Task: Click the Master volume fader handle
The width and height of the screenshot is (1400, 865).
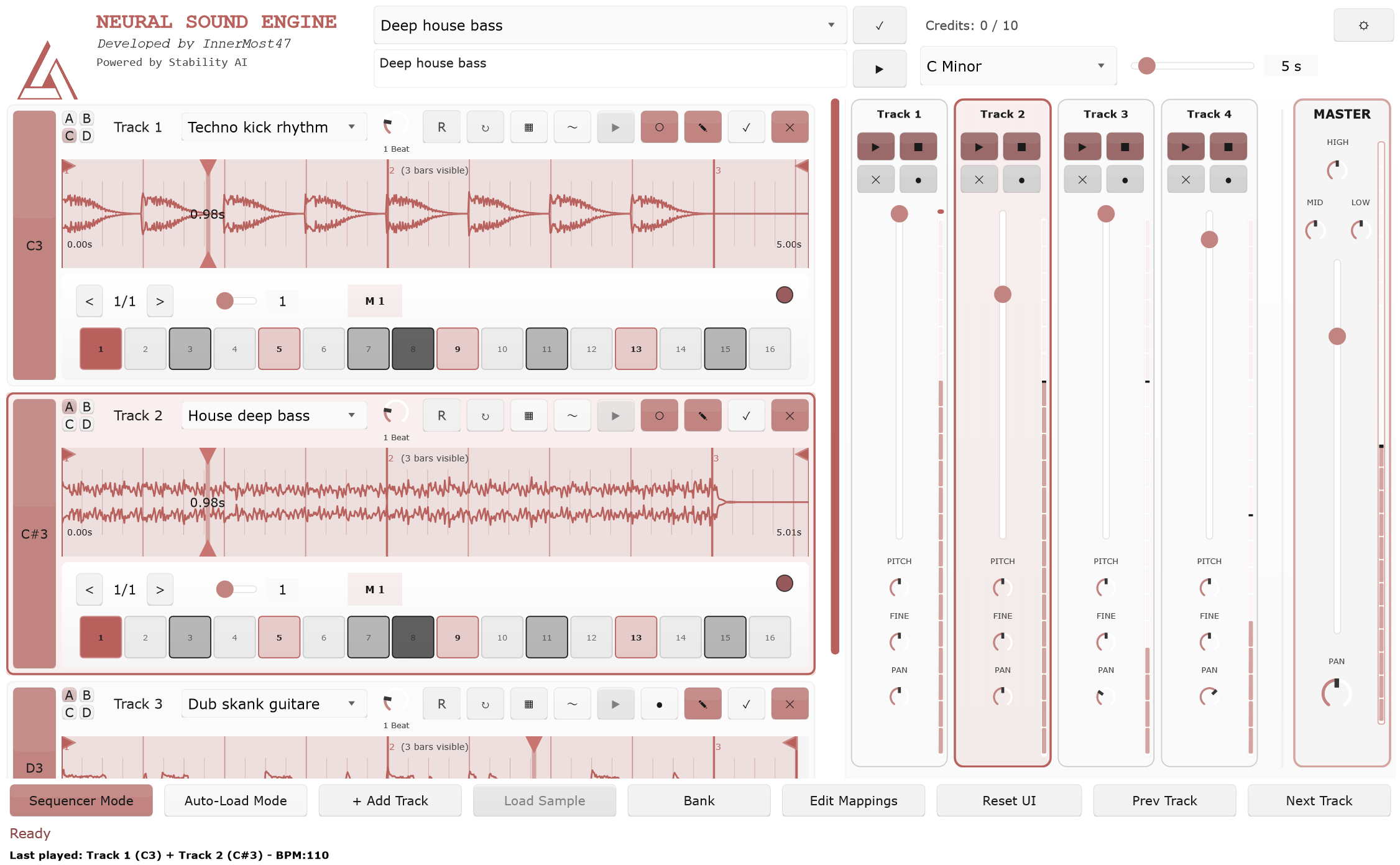Action: click(x=1337, y=336)
